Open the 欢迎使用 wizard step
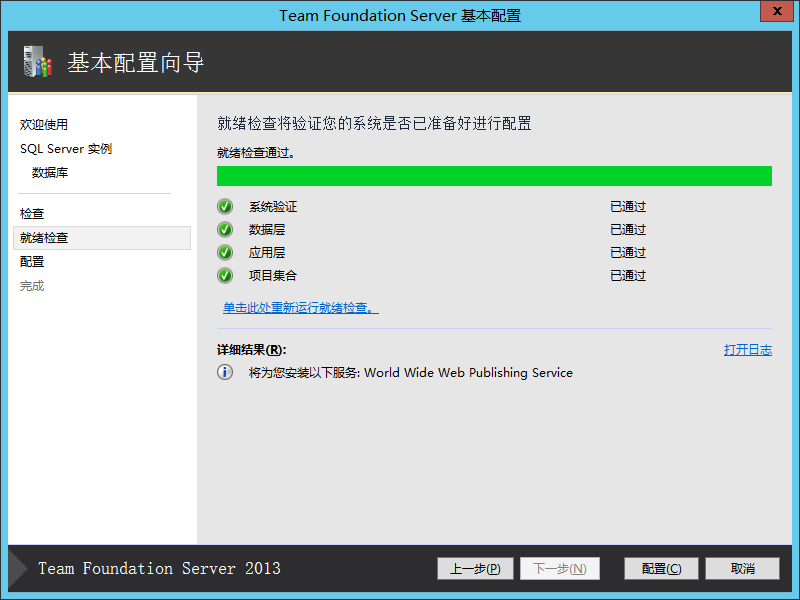The width and height of the screenshot is (800, 600). pos(44,124)
